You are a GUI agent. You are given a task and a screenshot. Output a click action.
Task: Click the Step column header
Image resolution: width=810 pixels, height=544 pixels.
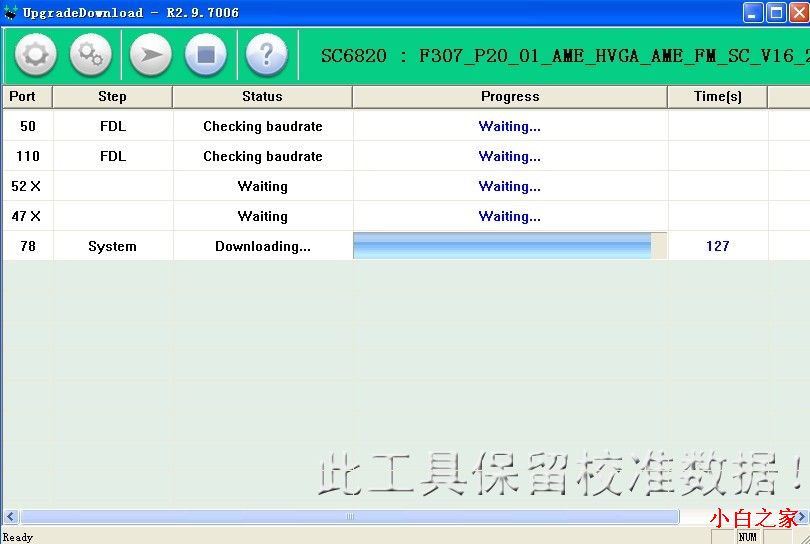coord(113,97)
